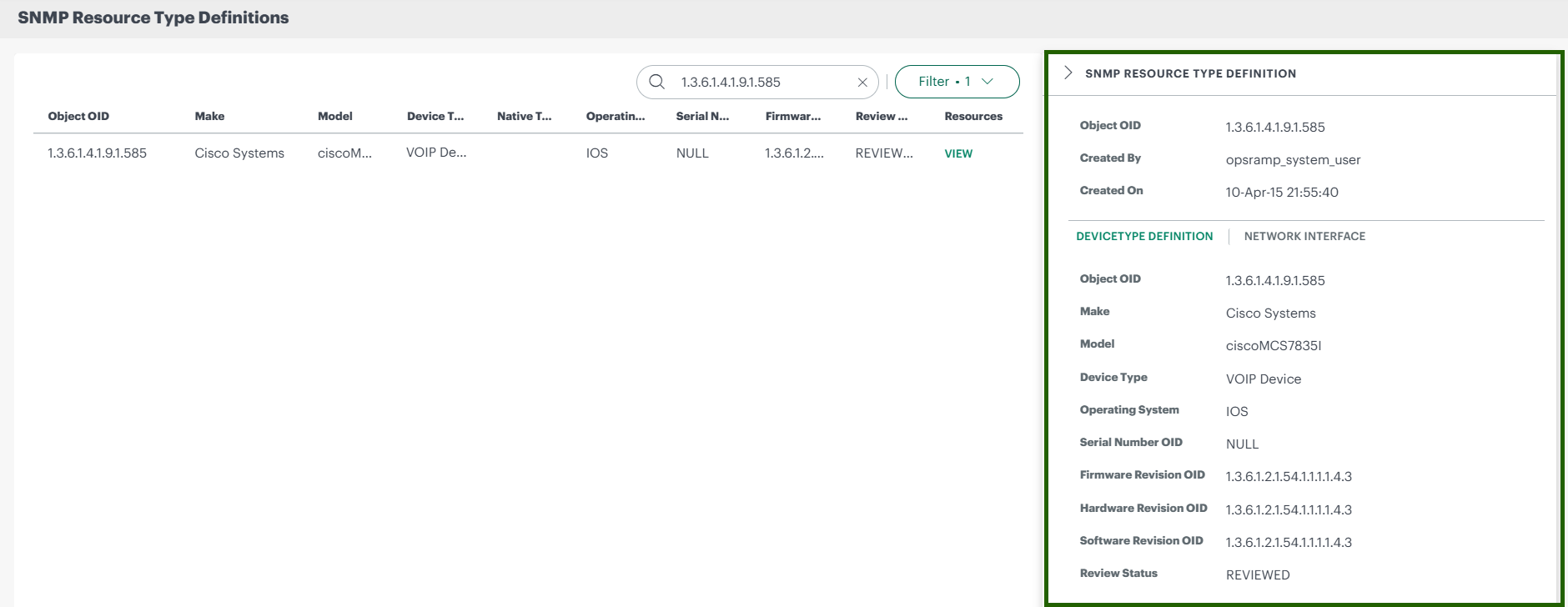Select the Cisco Systems table row cell
Screen dimensions: 1568x607
(x=239, y=153)
